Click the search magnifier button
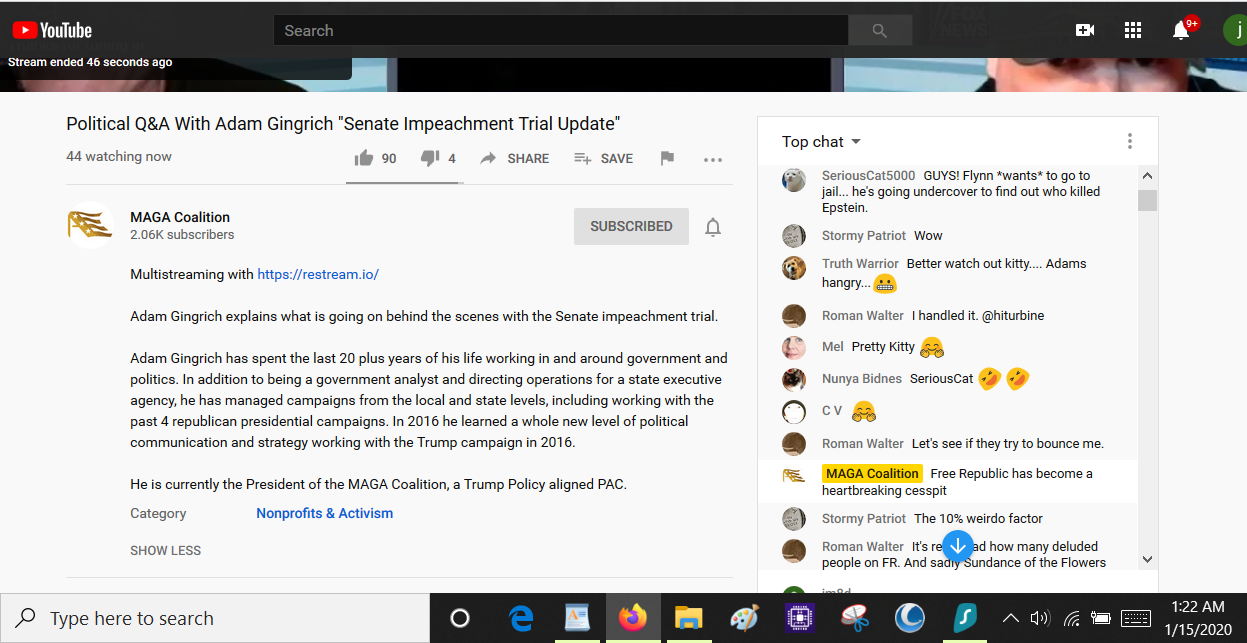Screen dimensions: 1247x643 point(879,31)
